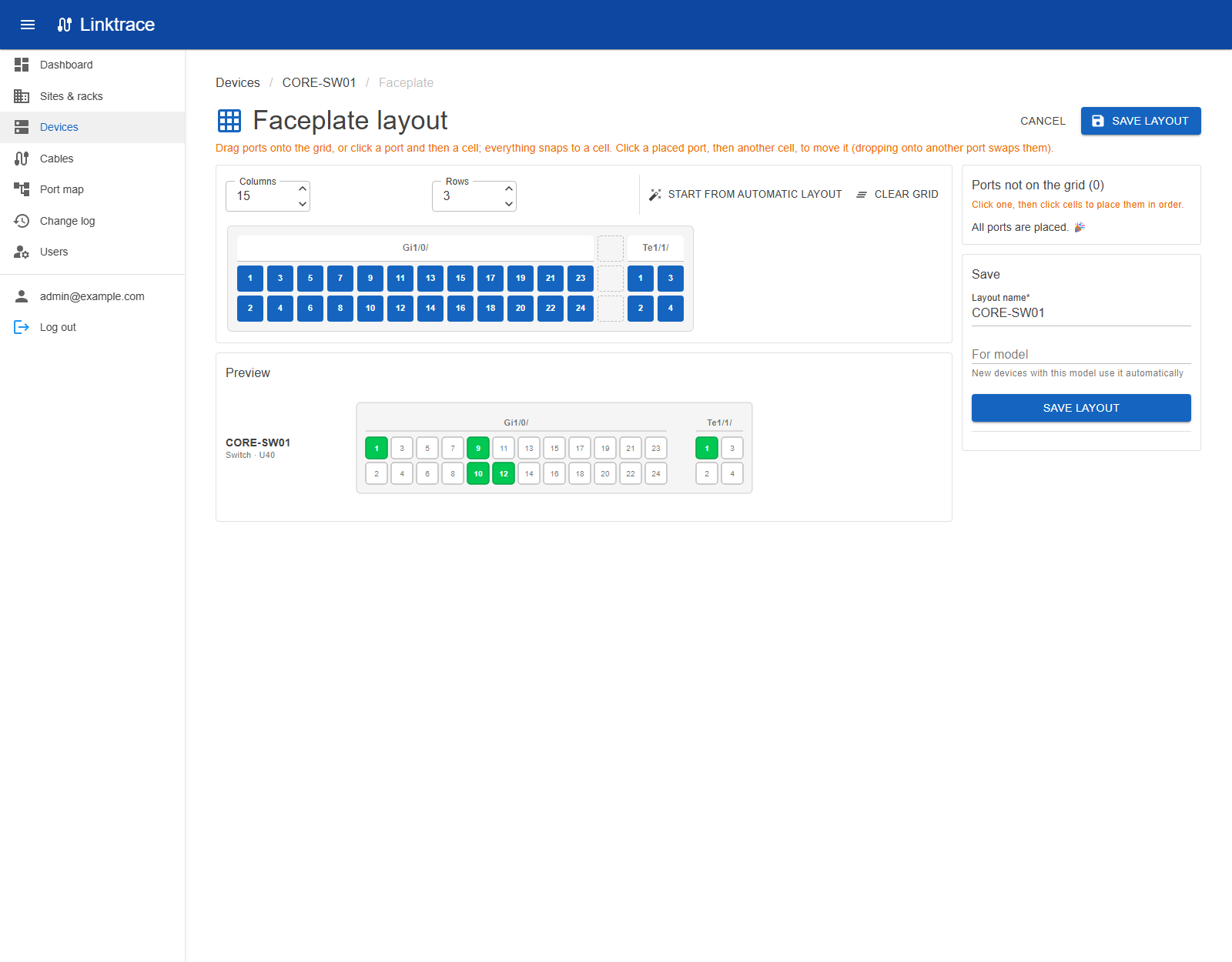Select Gi1/0 port 13 on the grid
Viewport: 1232px width, 962px height.
[430, 279]
